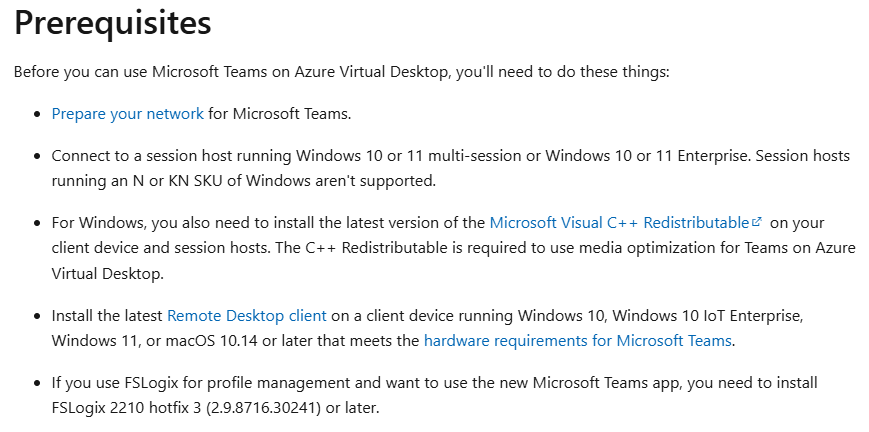Viewport: 869px width, 432px height.
Task: Click the bullet dot beside "For Windows" paragraph
Action: point(37,223)
